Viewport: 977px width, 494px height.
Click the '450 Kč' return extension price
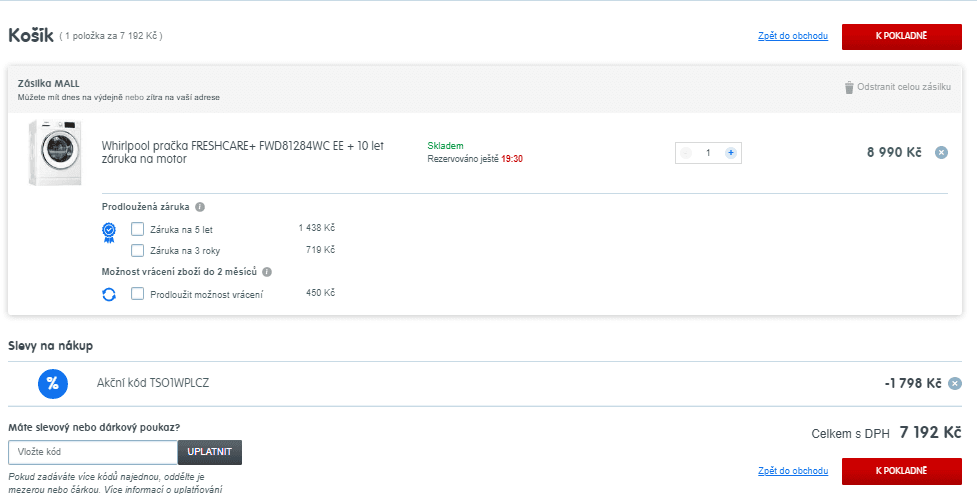coord(320,293)
